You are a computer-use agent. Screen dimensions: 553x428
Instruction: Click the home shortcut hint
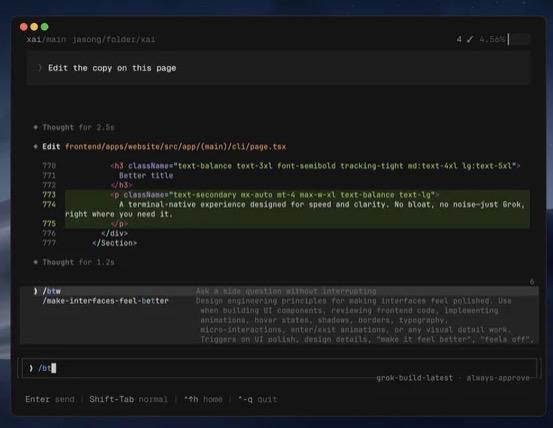click(203, 399)
